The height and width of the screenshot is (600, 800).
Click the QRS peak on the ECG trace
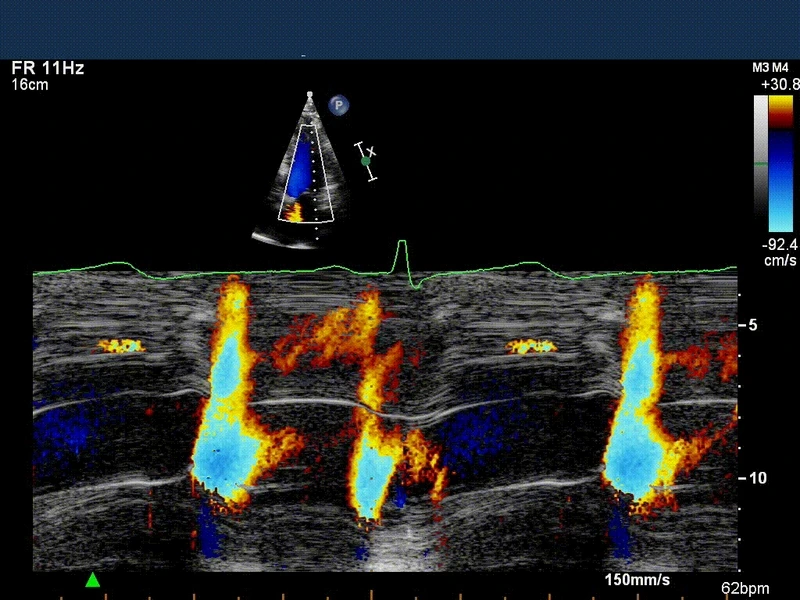coord(402,243)
